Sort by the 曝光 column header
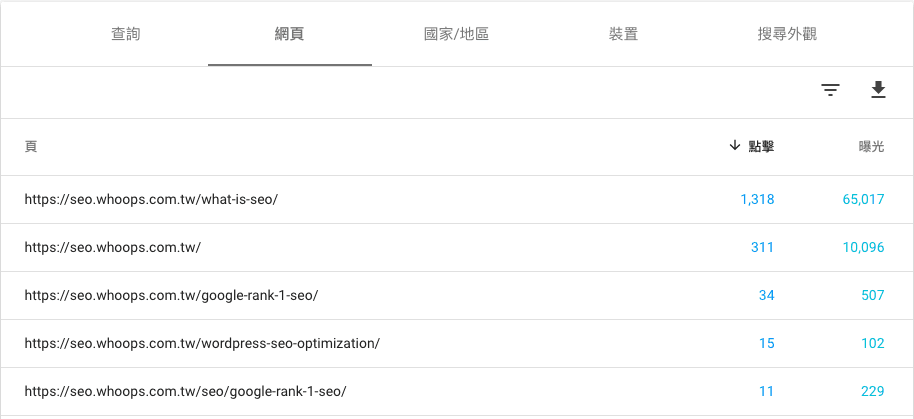This screenshot has width=914, height=419. click(871, 146)
